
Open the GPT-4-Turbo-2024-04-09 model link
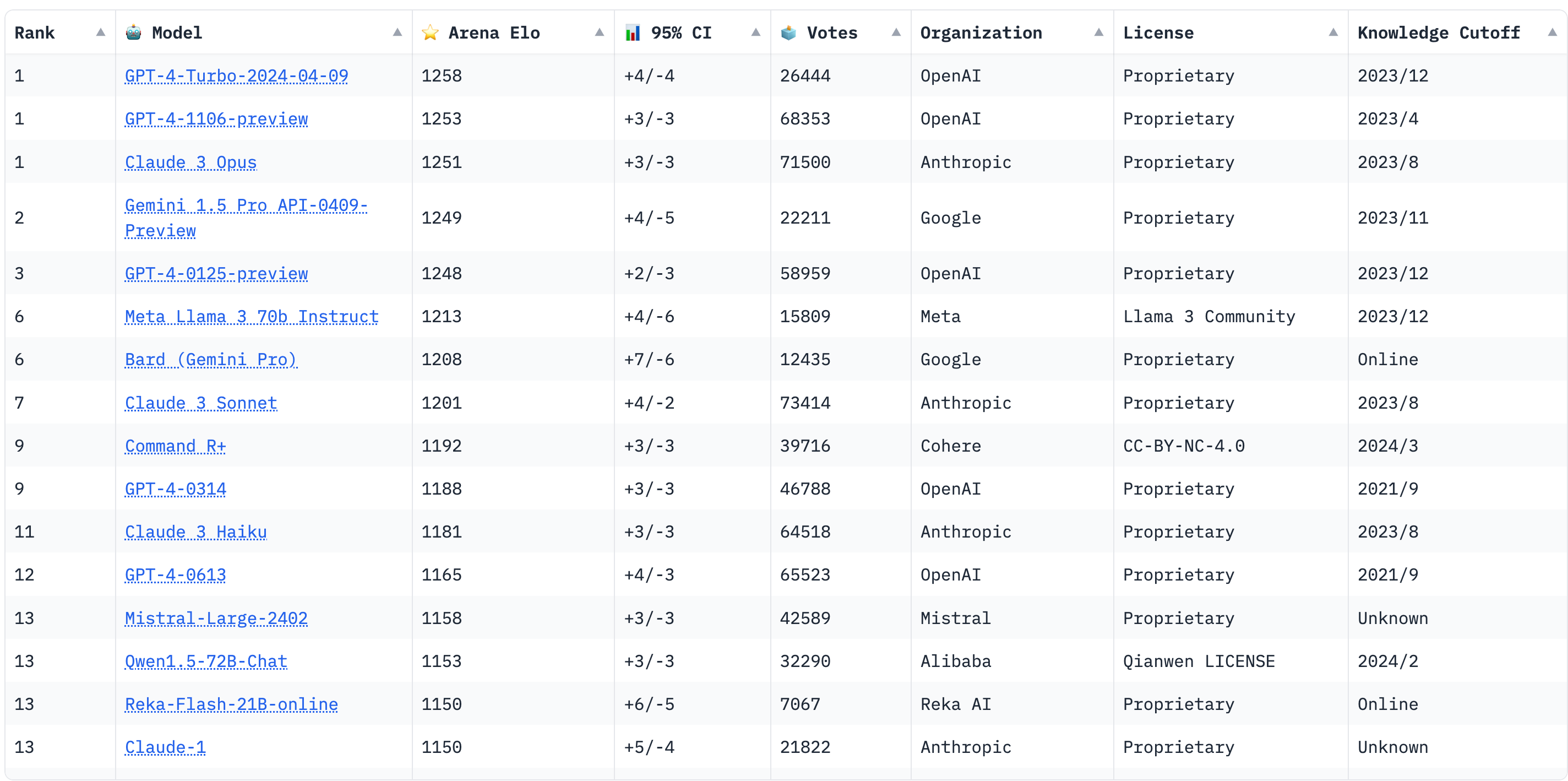[x=236, y=75]
